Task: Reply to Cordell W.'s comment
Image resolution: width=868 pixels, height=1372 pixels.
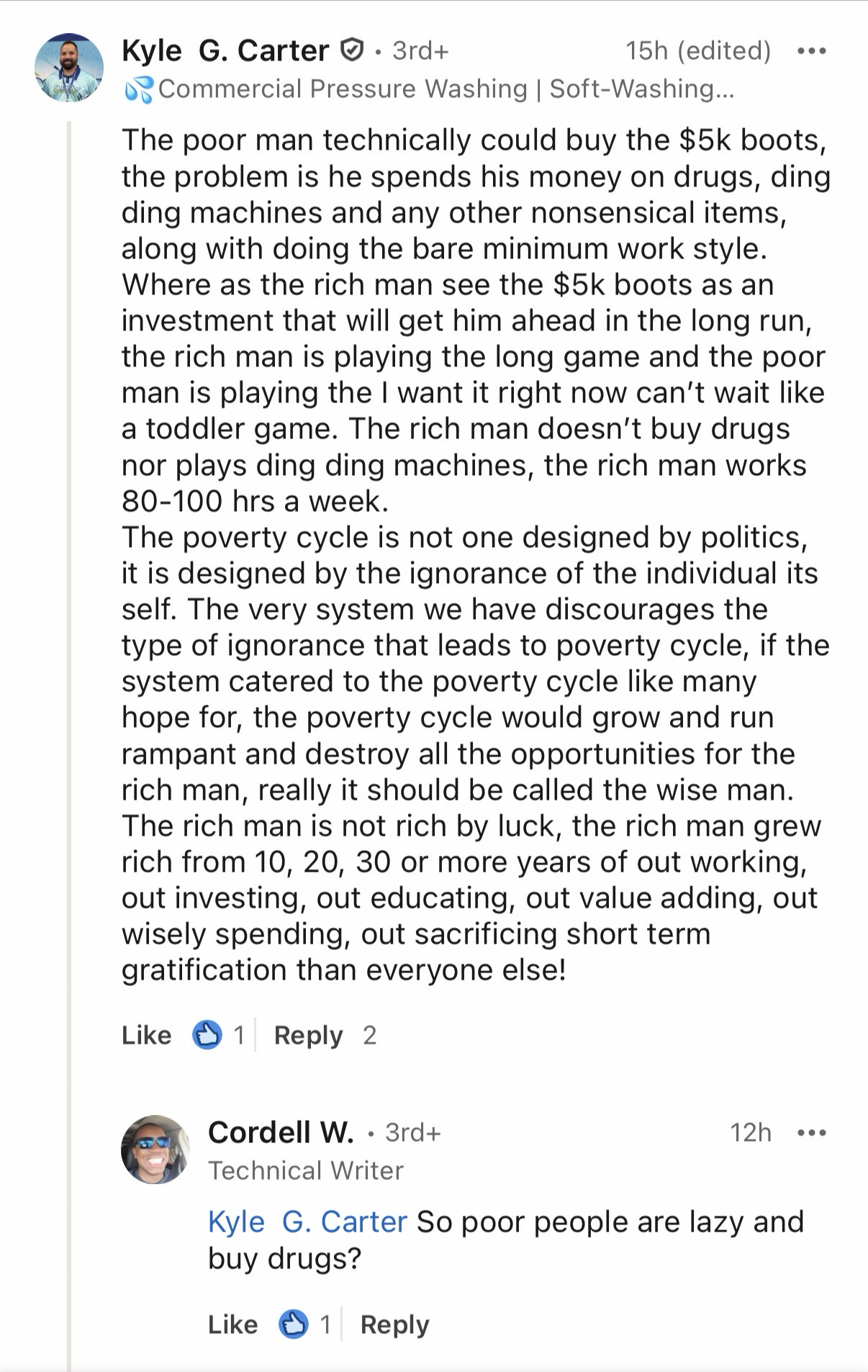Action: point(394,1324)
